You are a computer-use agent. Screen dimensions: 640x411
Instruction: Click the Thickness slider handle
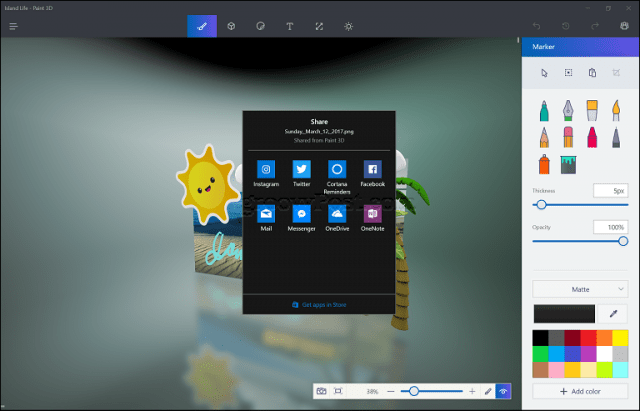tap(541, 205)
